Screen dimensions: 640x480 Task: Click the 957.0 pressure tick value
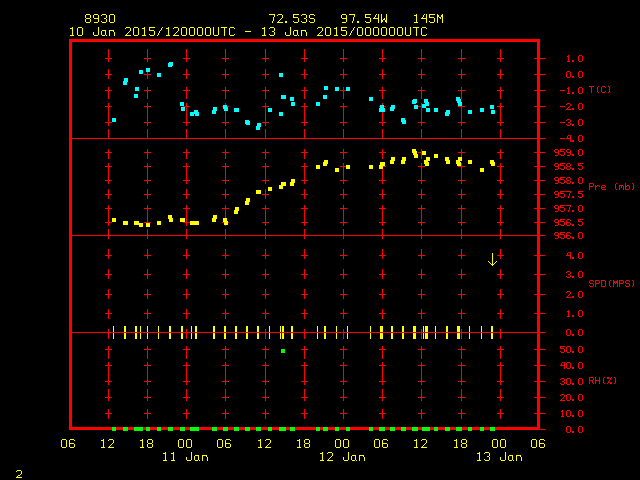(569, 209)
